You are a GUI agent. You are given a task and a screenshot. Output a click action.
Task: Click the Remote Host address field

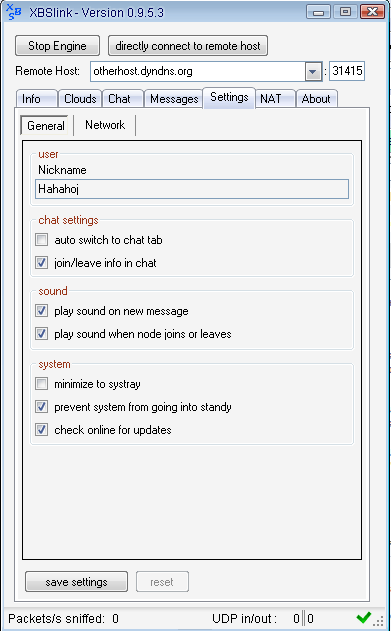pos(198,72)
